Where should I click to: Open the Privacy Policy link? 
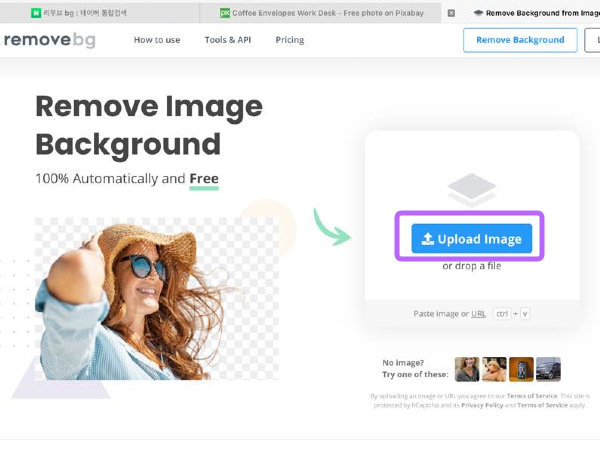click(x=482, y=405)
